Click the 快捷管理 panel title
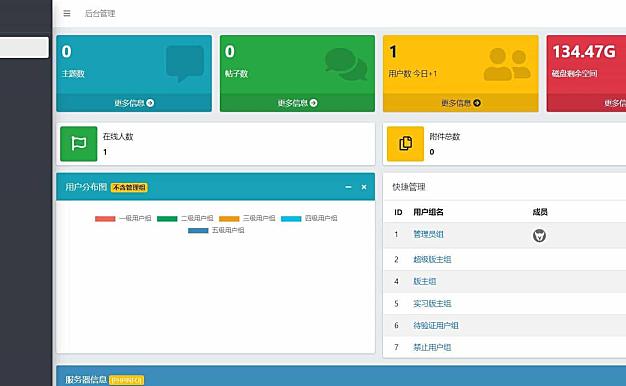Screen dimensions: 626x386 pyautogui.click(x=409, y=187)
